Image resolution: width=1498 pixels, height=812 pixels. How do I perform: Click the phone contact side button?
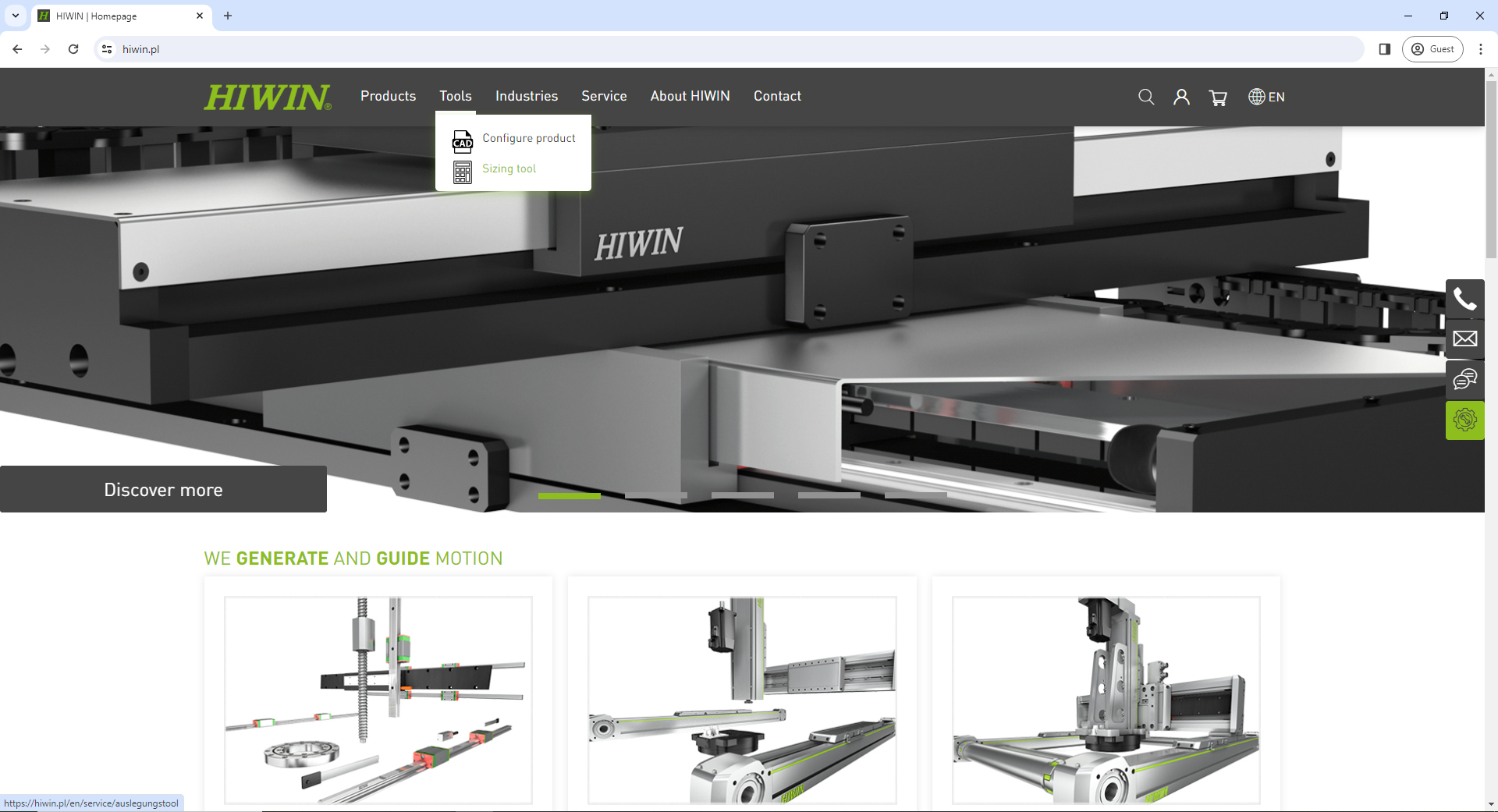[x=1464, y=299]
